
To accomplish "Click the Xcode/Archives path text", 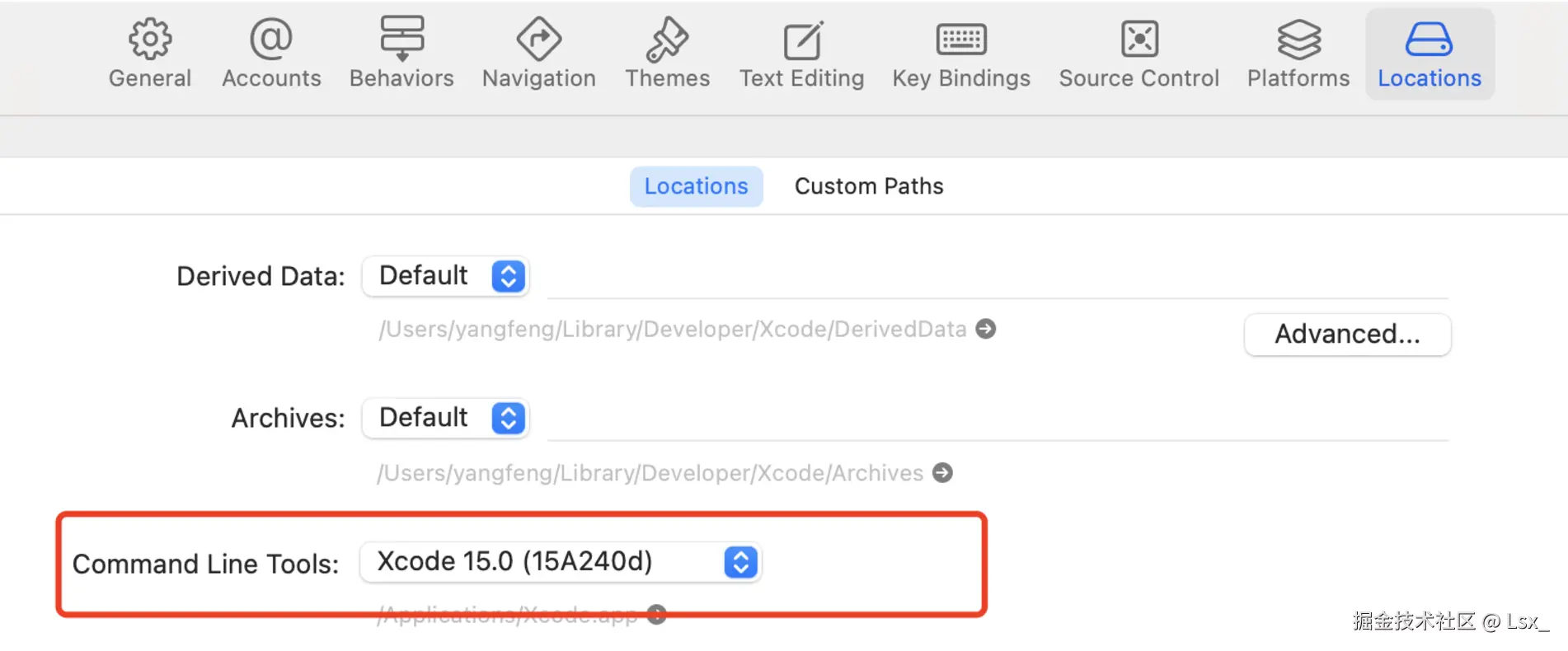I will click(x=650, y=473).
